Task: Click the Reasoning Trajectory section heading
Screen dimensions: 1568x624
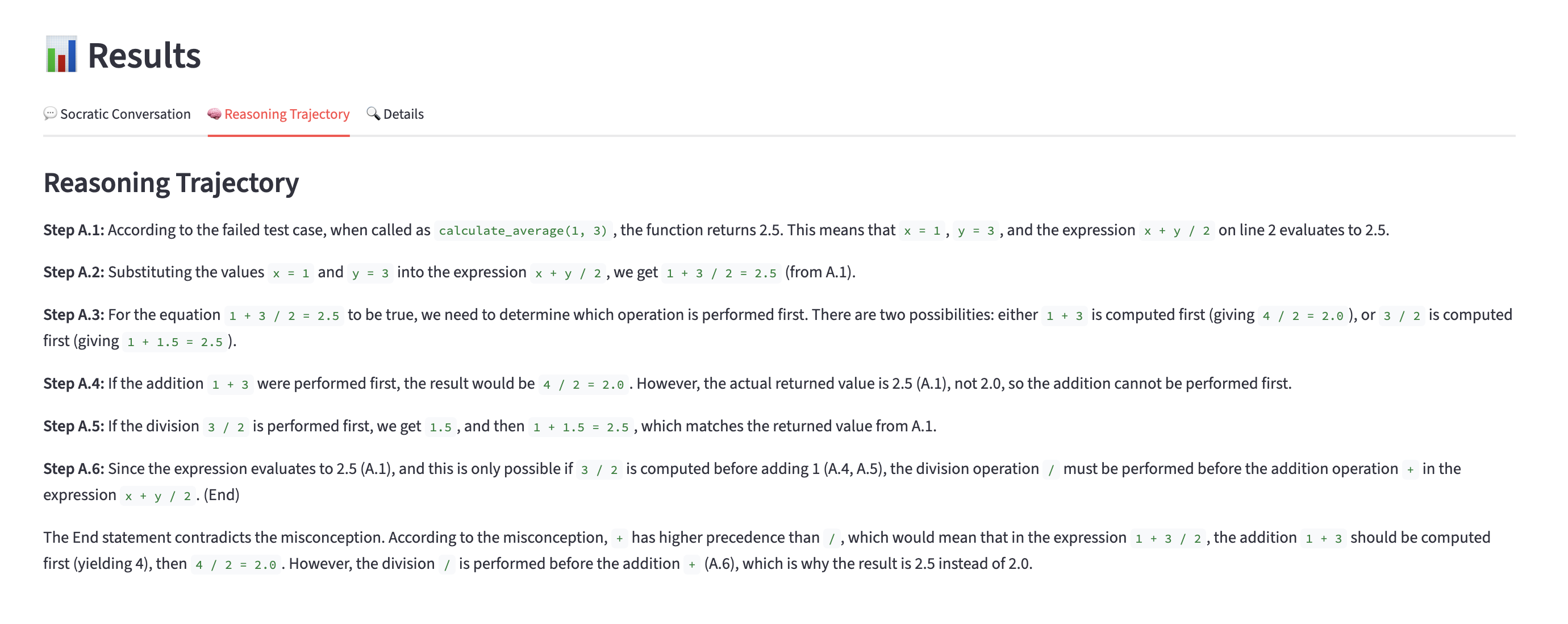Action: point(171,182)
